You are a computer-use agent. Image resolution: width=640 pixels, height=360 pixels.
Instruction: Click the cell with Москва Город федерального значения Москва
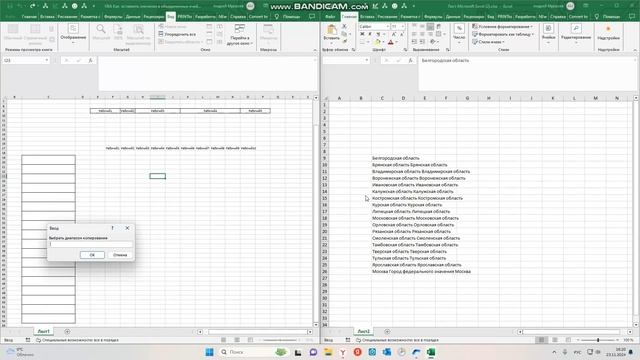tap(421, 271)
